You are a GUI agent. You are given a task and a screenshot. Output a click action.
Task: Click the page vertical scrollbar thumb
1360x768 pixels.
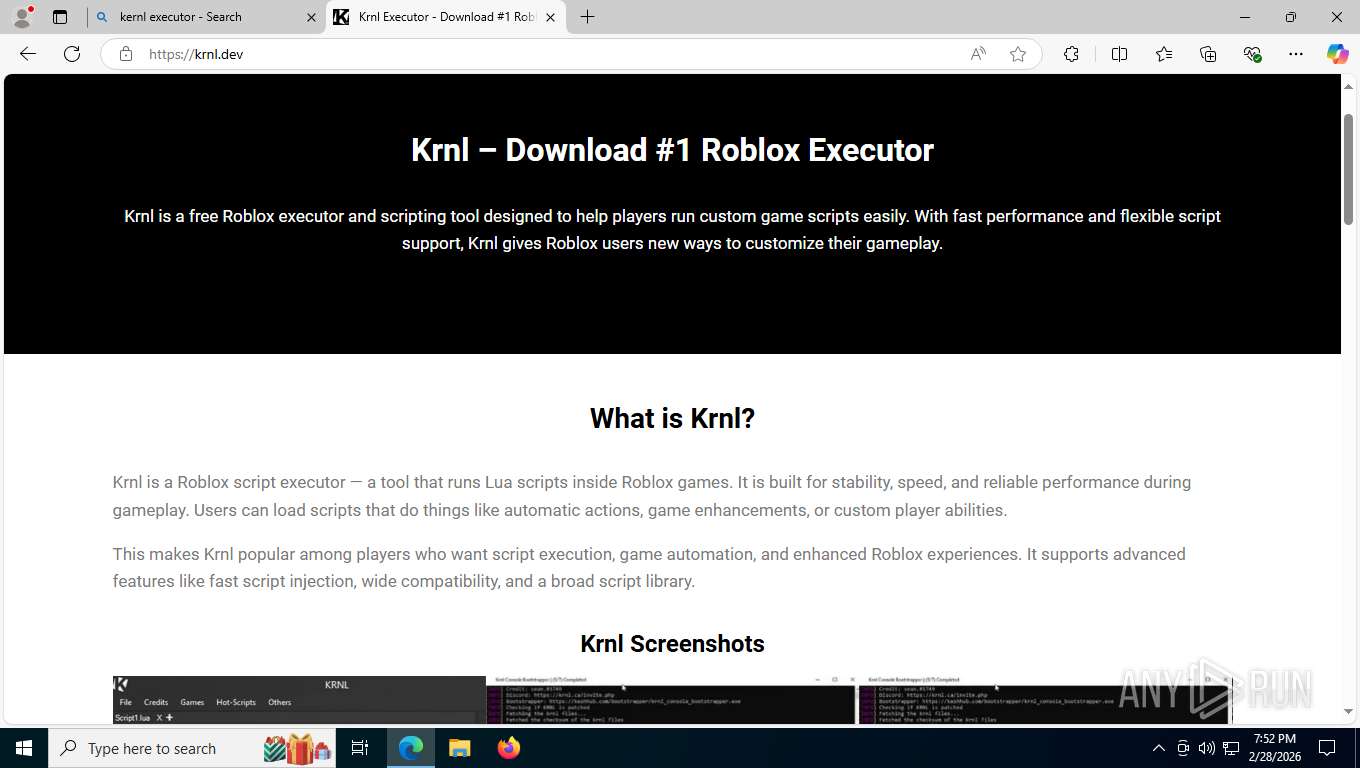coord(1348,168)
